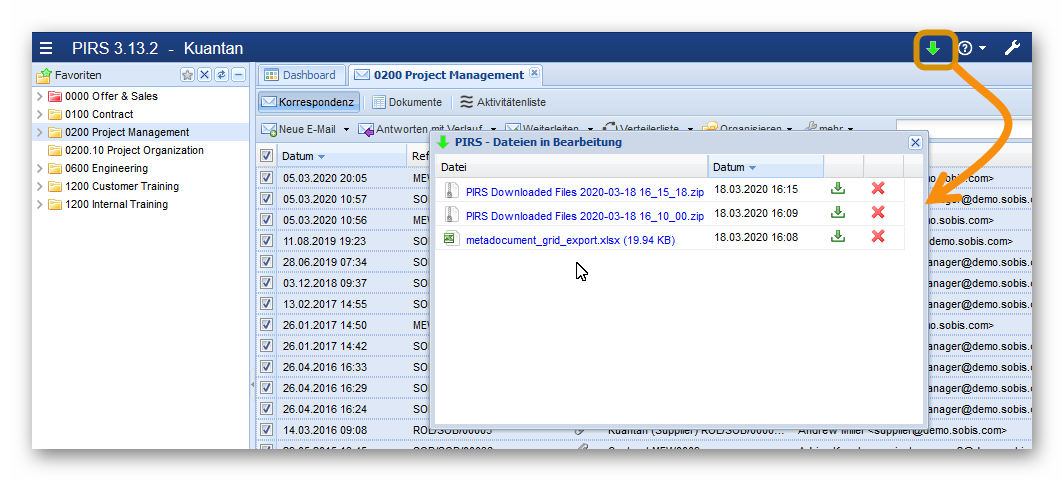This screenshot has height=481, width=1064.
Task: Click the star button in Favoriten header
Action: (x=187, y=75)
